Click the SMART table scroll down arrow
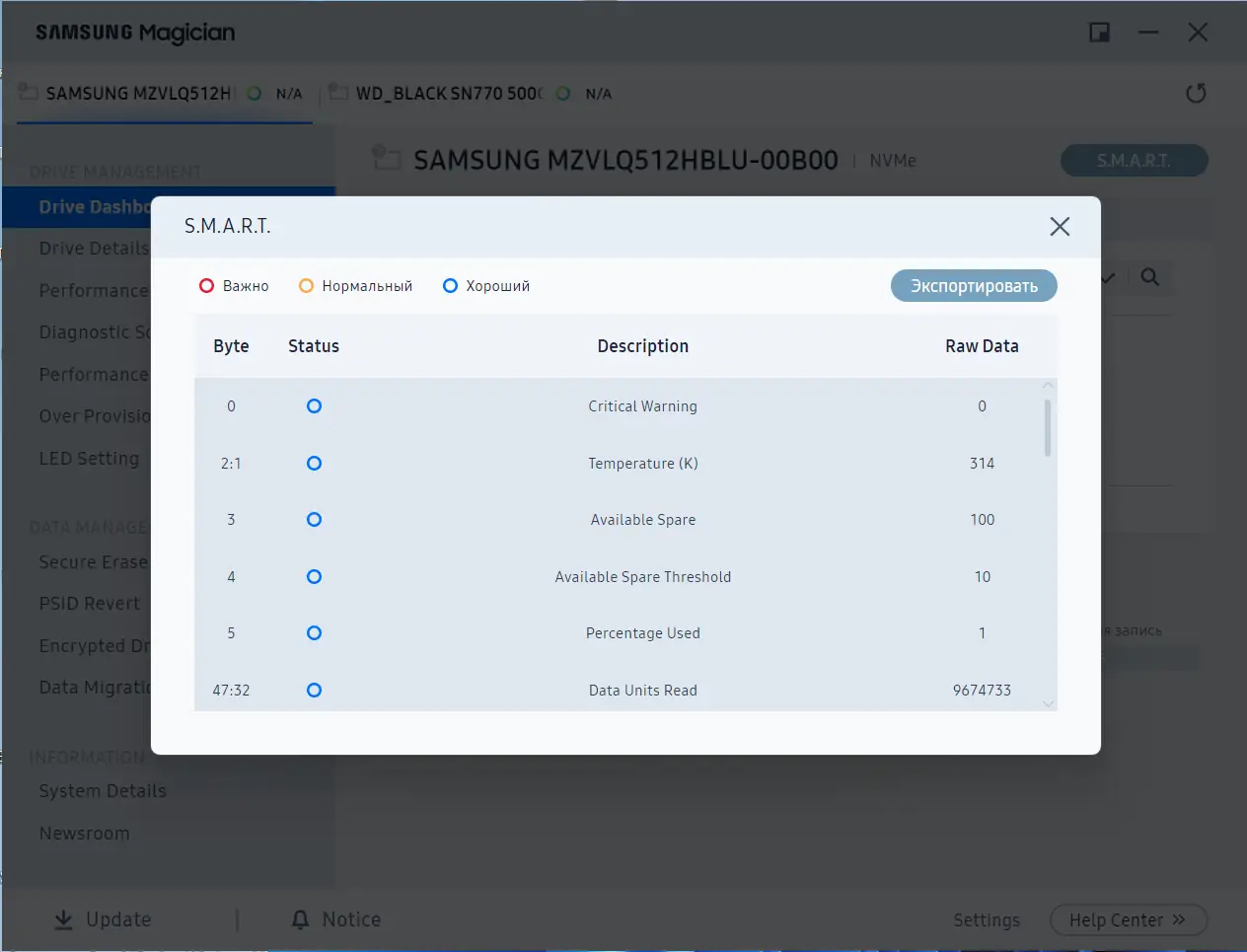Image resolution: width=1247 pixels, height=952 pixels. 1049,703
